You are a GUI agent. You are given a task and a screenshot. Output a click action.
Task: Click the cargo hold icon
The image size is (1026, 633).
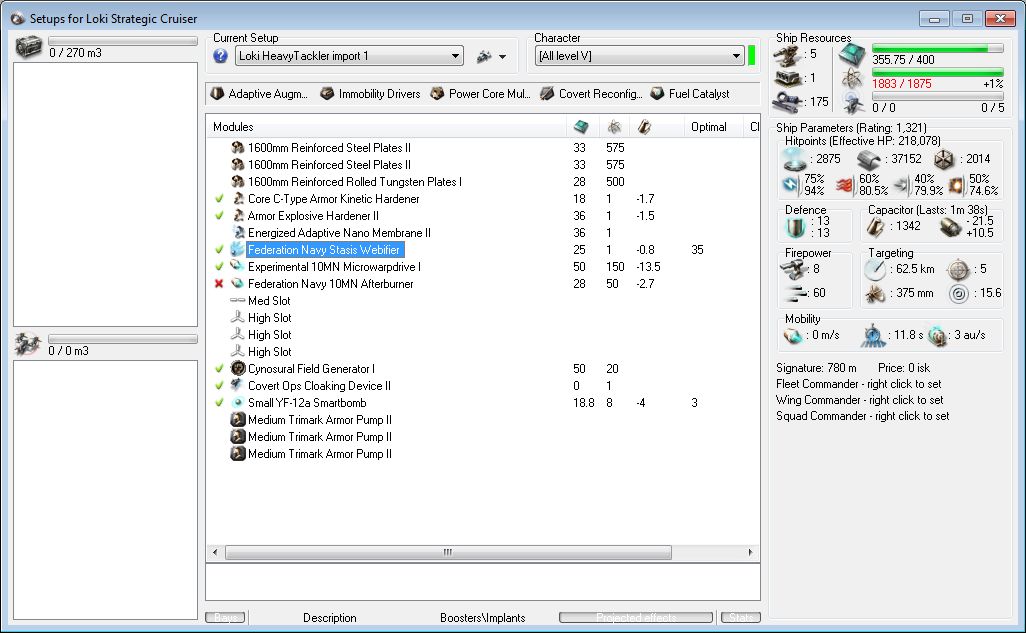pyautogui.click(x=29, y=46)
